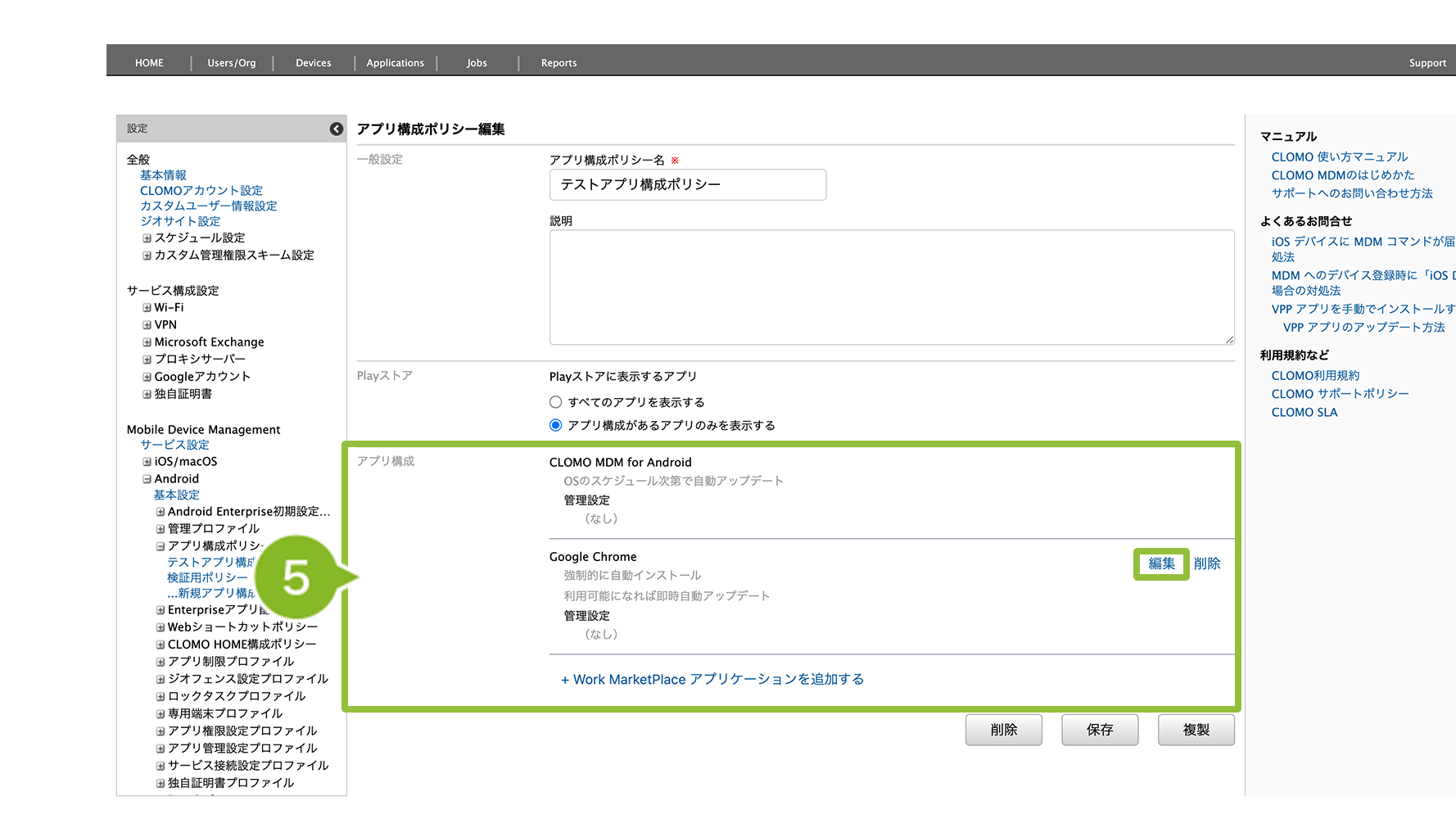Viewport: 1456px width, 819px height.
Task: Open the Applications menu
Action: tap(395, 63)
